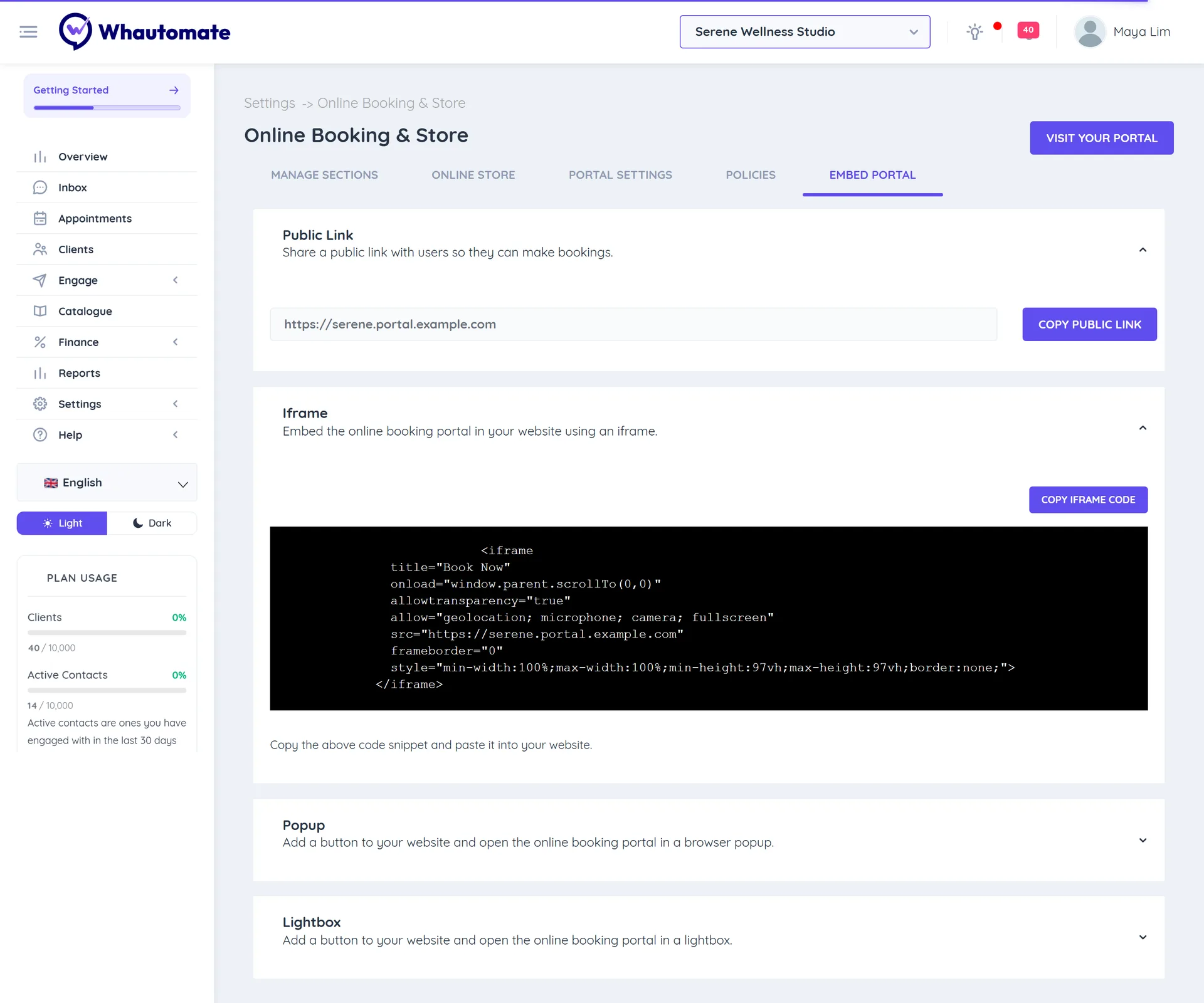Click Maya Lim's profile avatar
The height and width of the screenshot is (1003, 1204).
[x=1090, y=32]
